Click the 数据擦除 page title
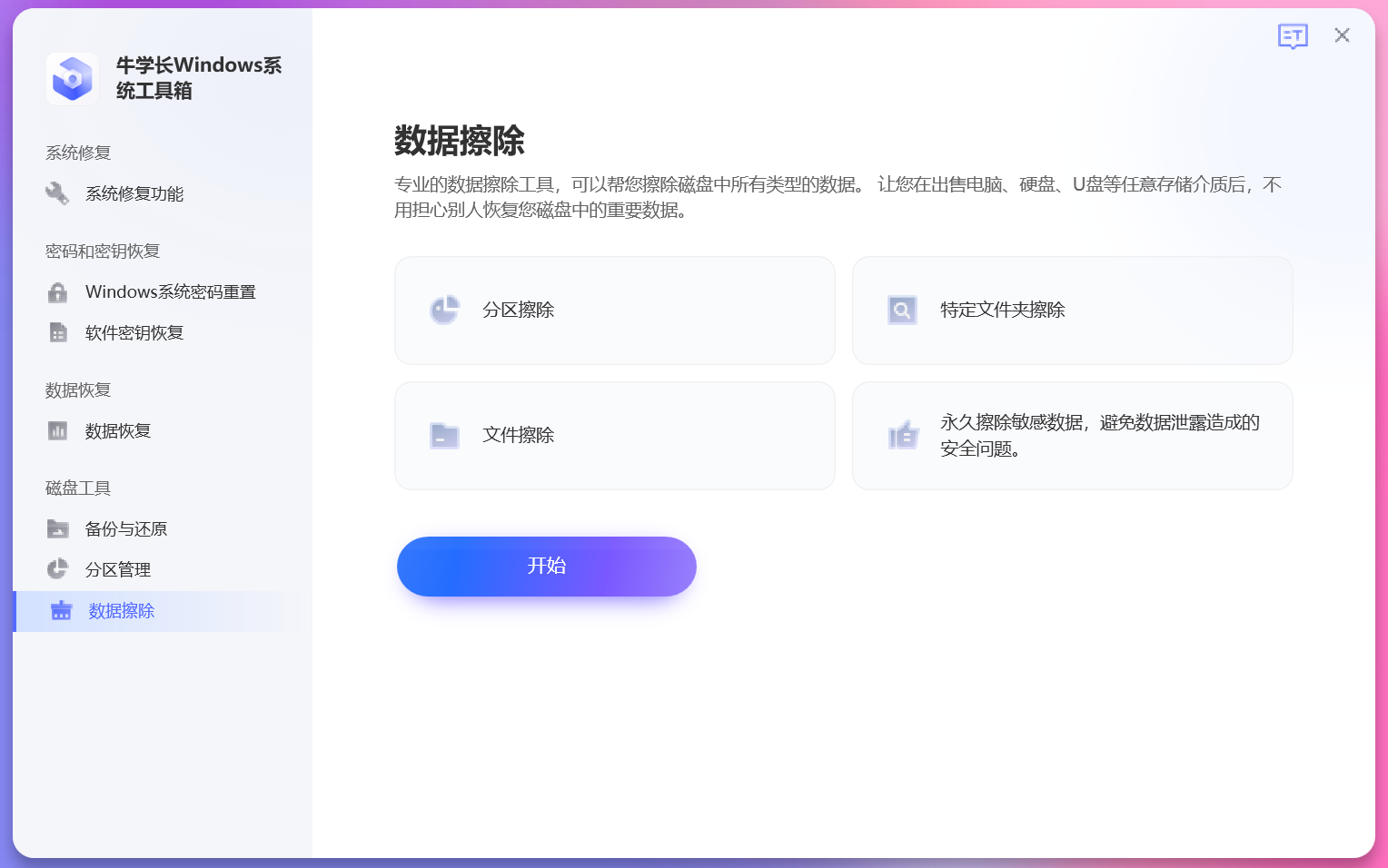The width and height of the screenshot is (1388, 868). (460, 142)
